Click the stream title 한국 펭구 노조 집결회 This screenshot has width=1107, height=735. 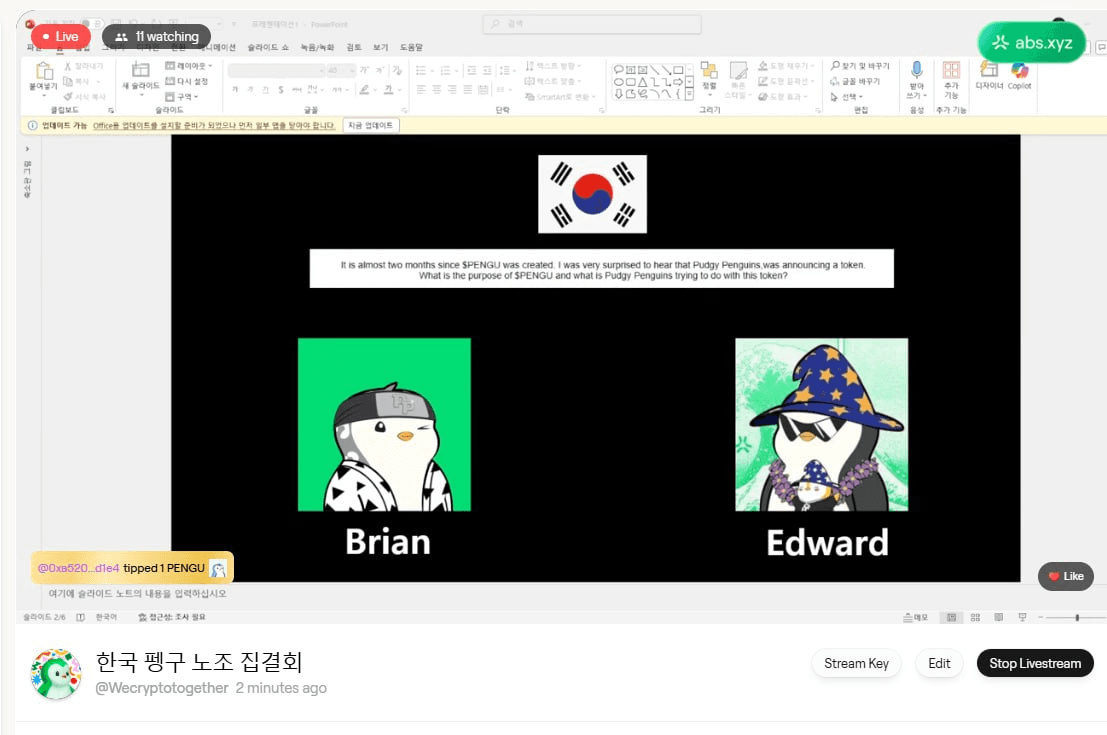point(199,662)
